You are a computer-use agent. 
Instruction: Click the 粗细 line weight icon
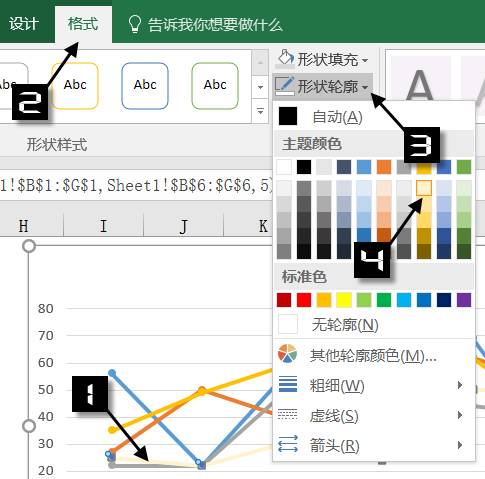pyautogui.click(x=288, y=384)
